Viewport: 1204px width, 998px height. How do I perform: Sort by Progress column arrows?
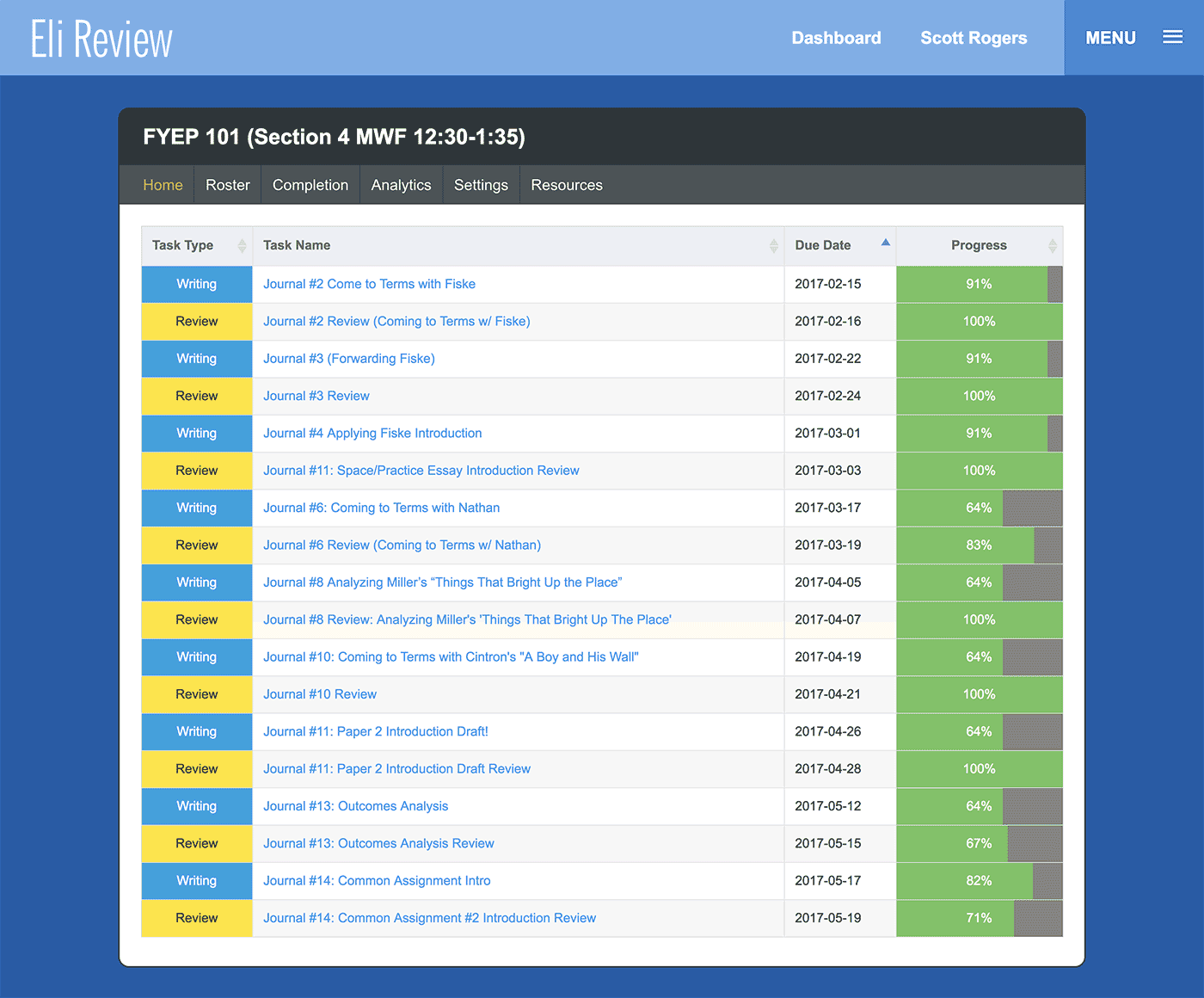tap(1052, 246)
